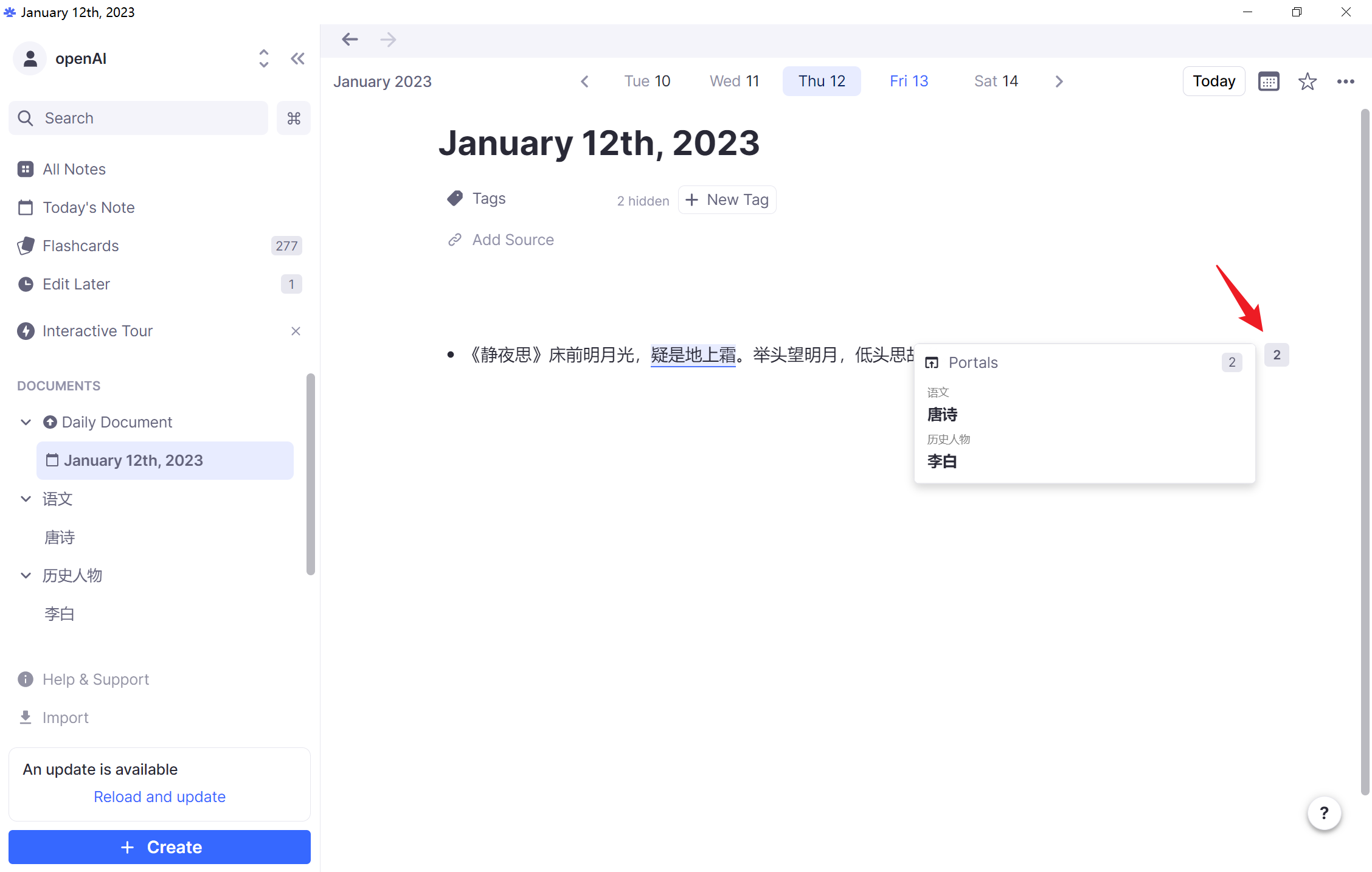Click inside the Search field
The image size is (1372, 872).
pyautogui.click(x=137, y=117)
